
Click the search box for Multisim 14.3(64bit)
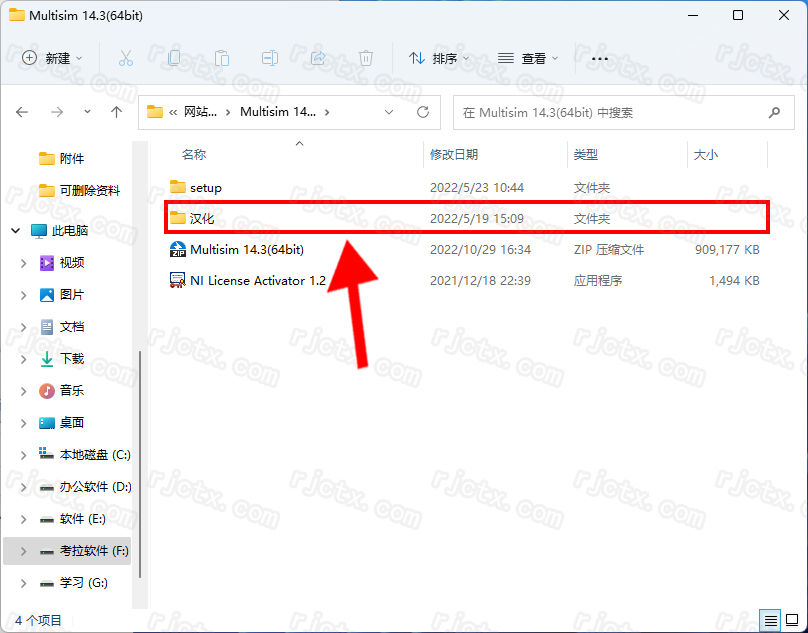610,112
